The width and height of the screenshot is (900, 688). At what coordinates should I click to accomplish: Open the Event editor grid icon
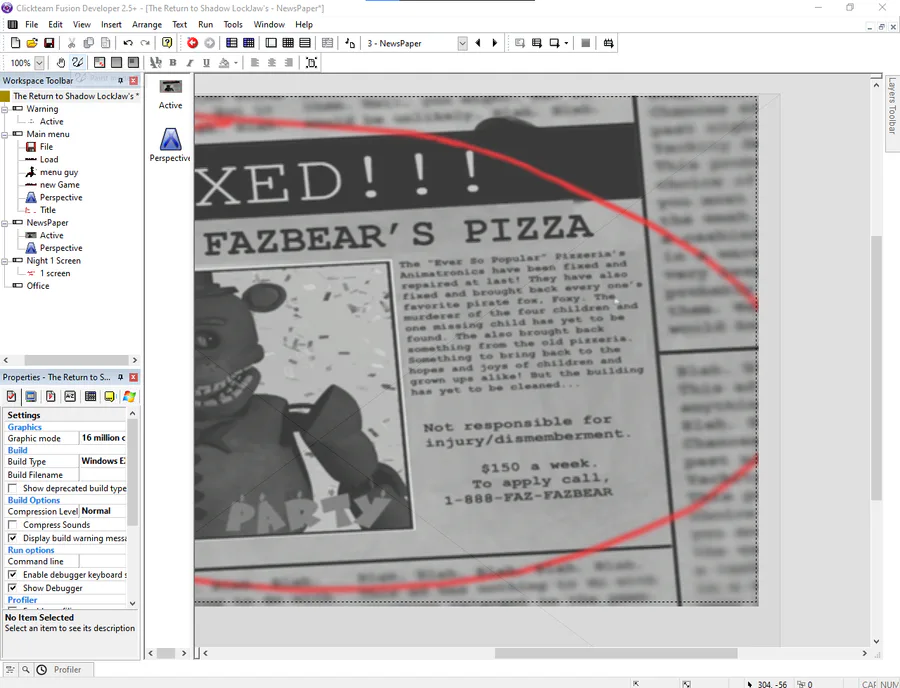(x=288, y=43)
